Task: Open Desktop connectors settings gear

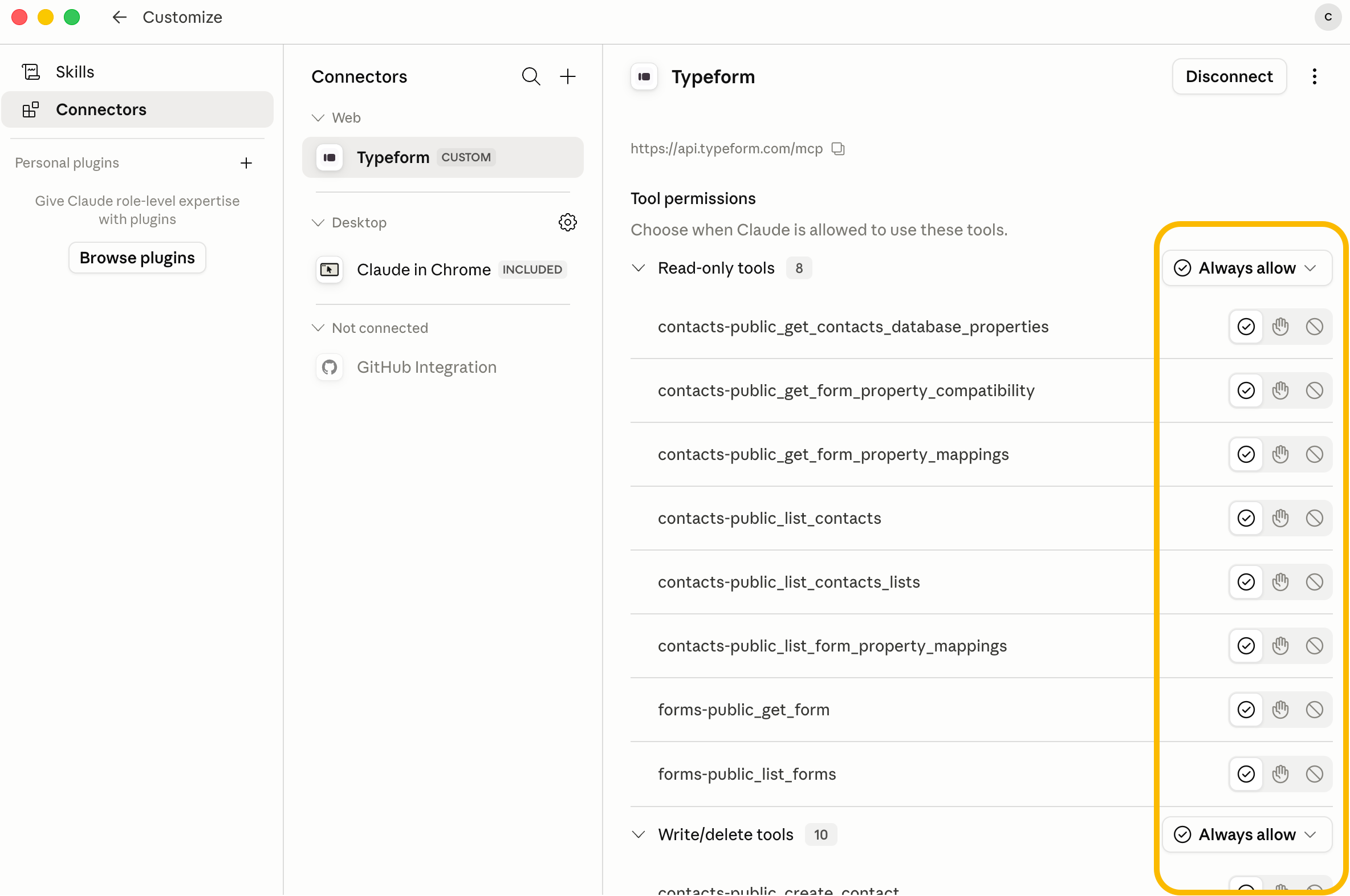Action: (x=568, y=222)
